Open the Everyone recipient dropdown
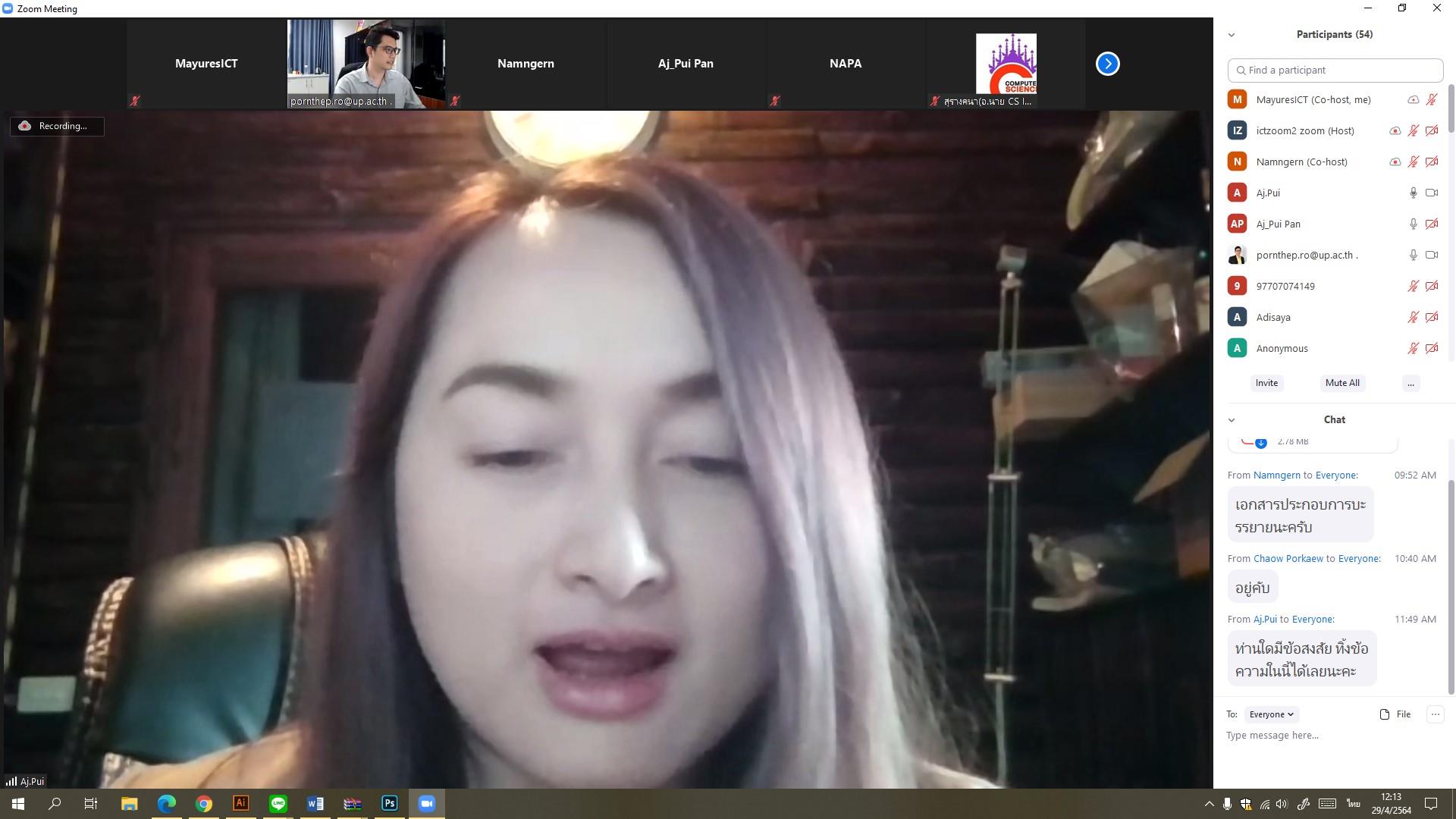The width and height of the screenshot is (1456, 819). tap(1271, 714)
